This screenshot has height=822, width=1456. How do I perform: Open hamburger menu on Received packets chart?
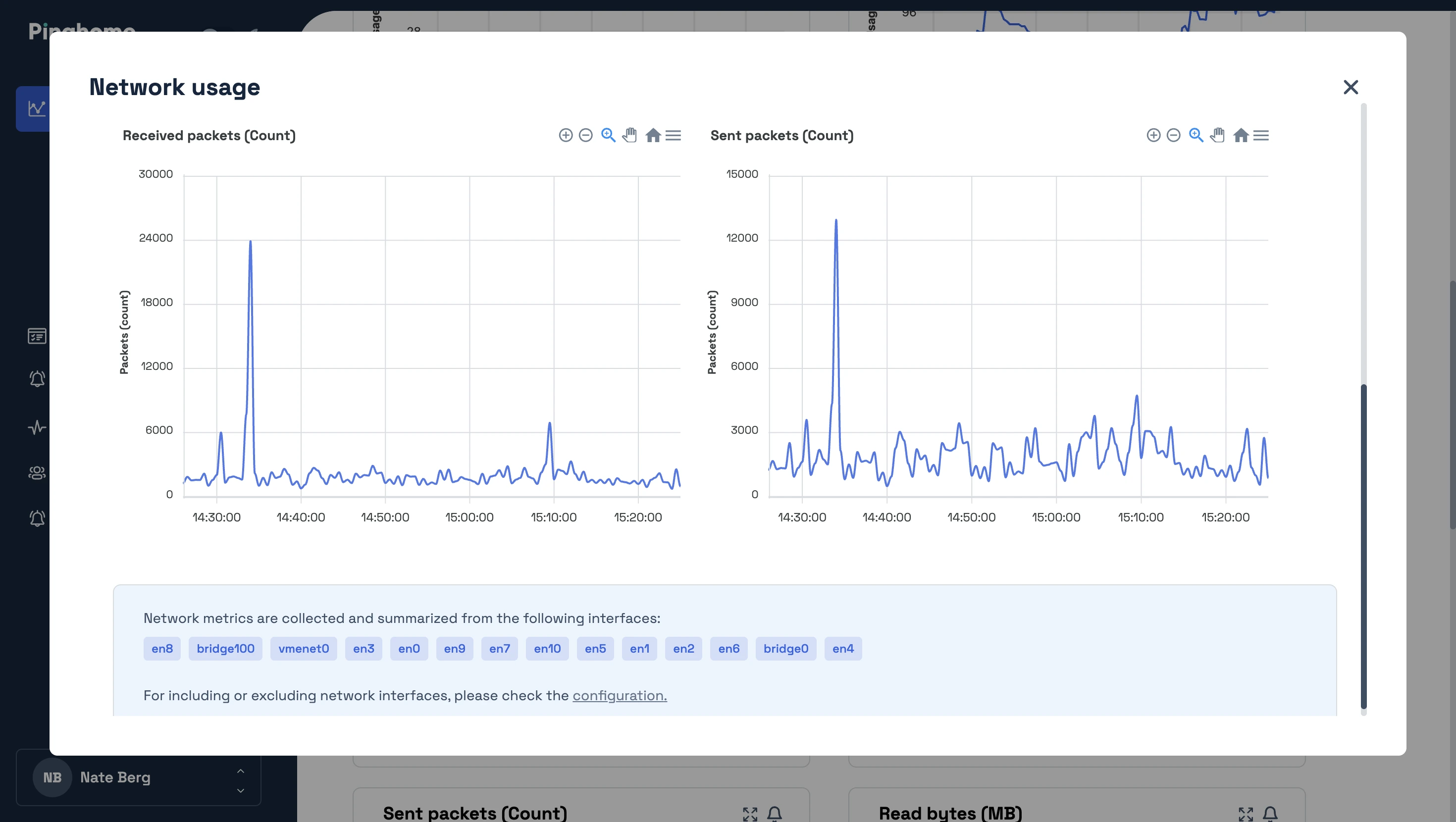point(673,135)
